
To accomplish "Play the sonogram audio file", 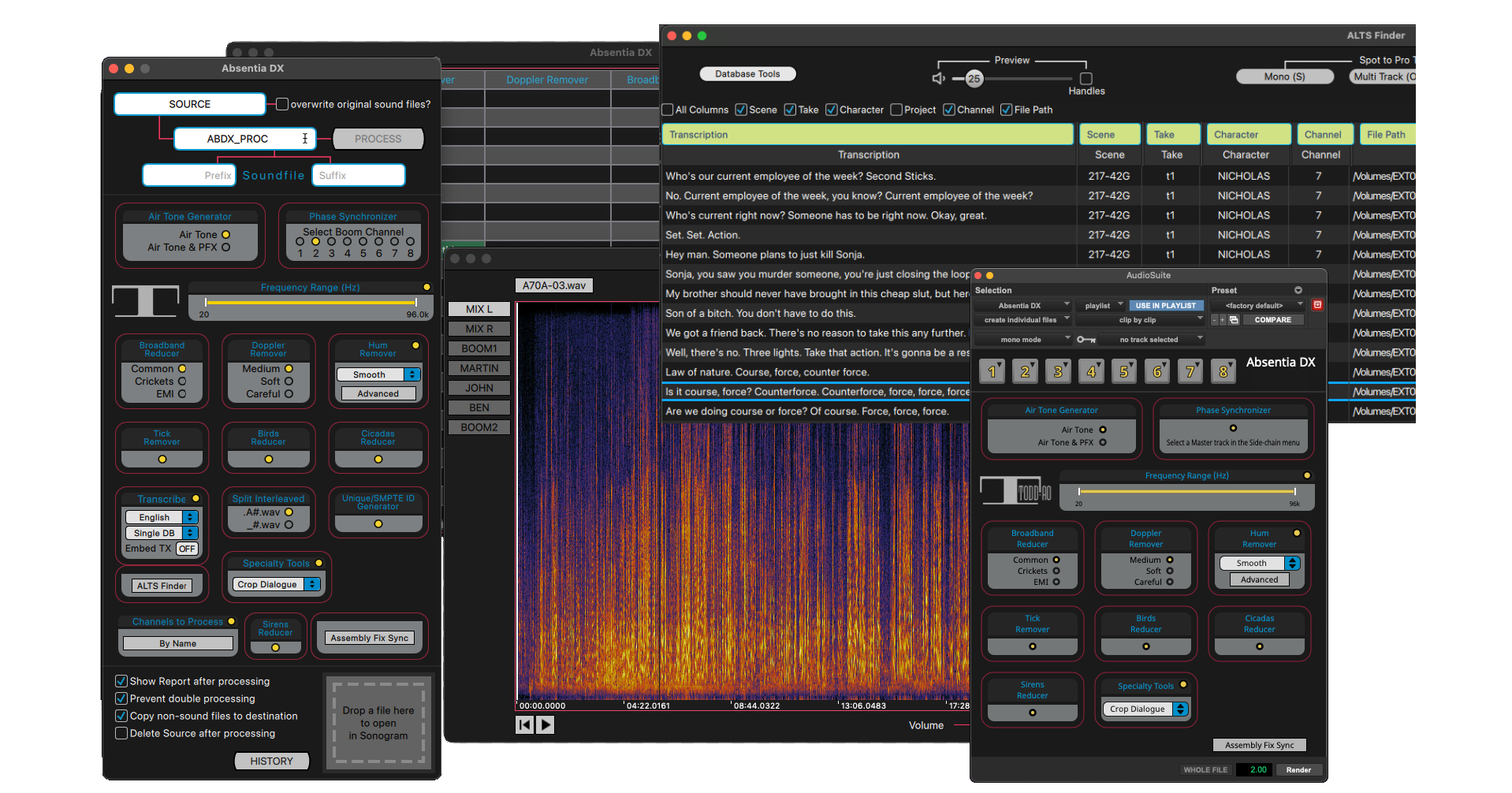I will click(x=546, y=724).
